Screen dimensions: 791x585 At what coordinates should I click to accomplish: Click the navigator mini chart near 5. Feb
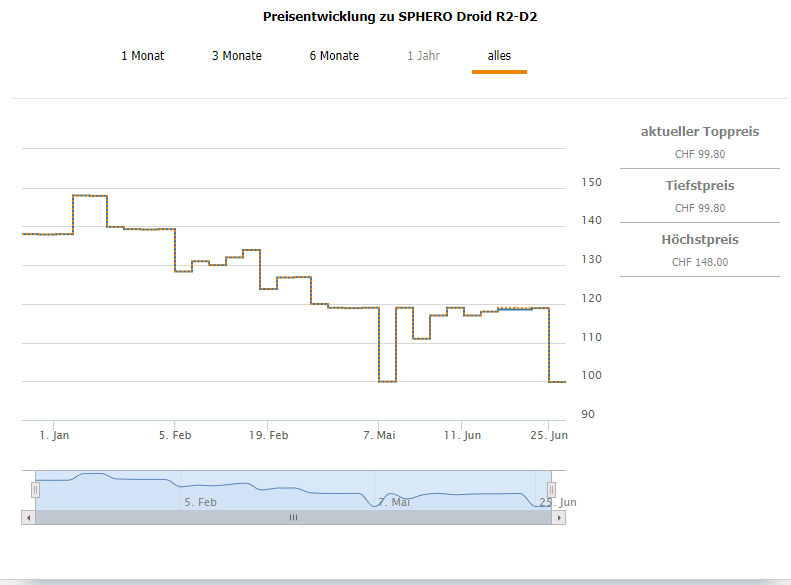point(200,489)
